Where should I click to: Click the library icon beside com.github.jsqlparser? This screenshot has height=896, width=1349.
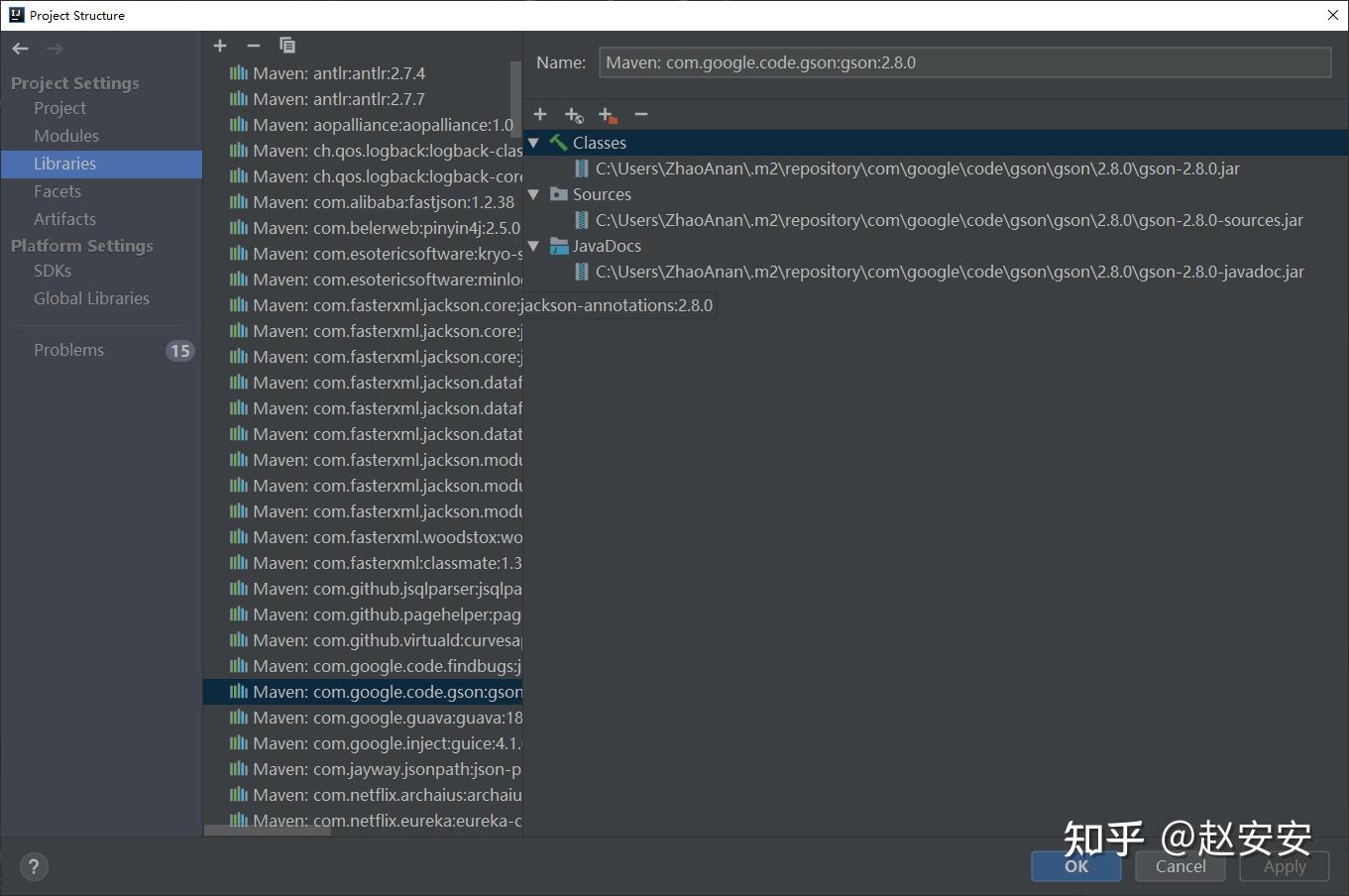pyautogui.click(x=239, y=589)
